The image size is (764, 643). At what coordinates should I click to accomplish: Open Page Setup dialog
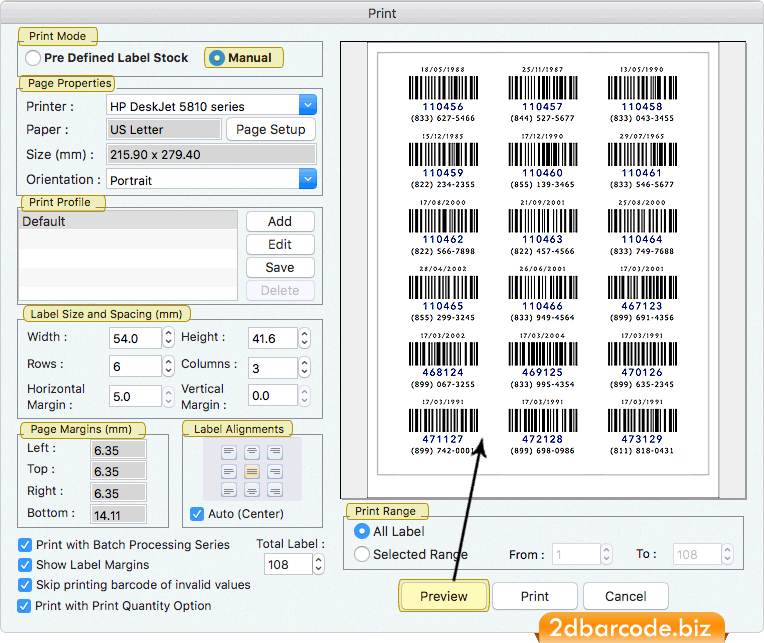270,130
